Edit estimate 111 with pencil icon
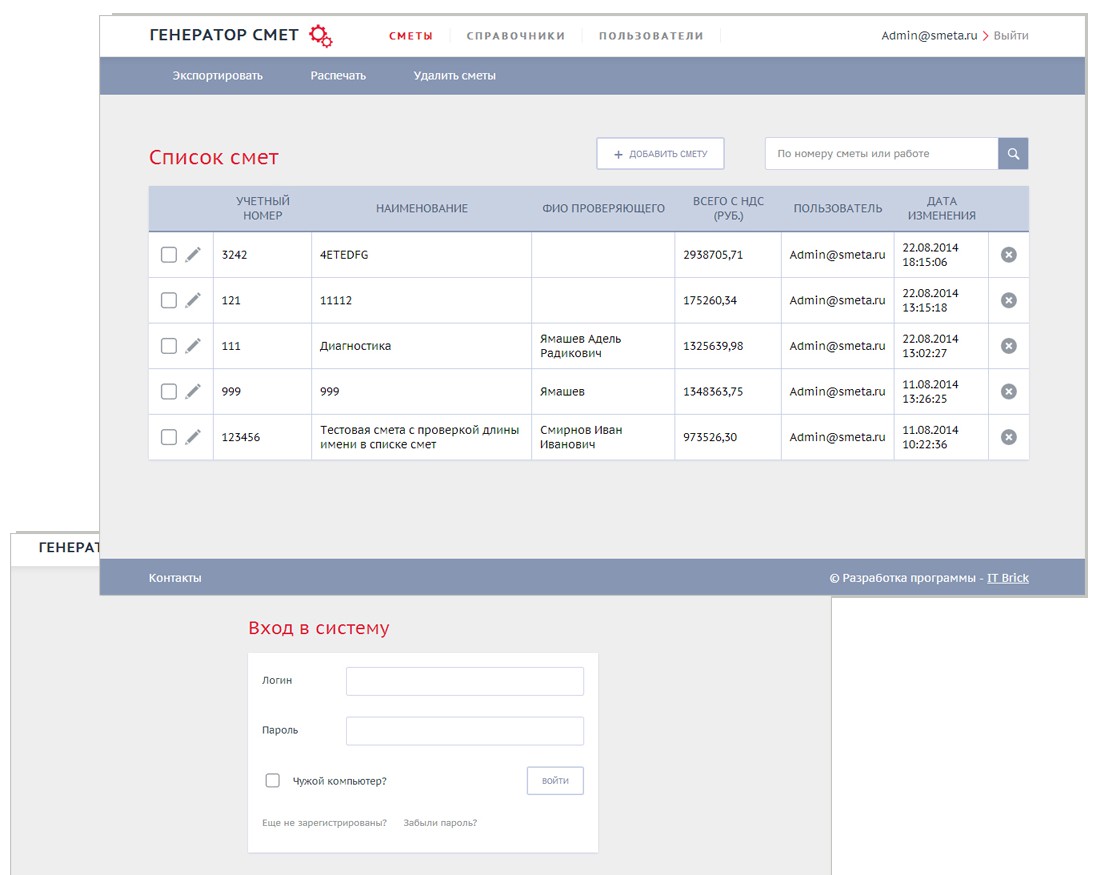The width and height of the screenshot is (1100, 875). click(x=193, y=346)
